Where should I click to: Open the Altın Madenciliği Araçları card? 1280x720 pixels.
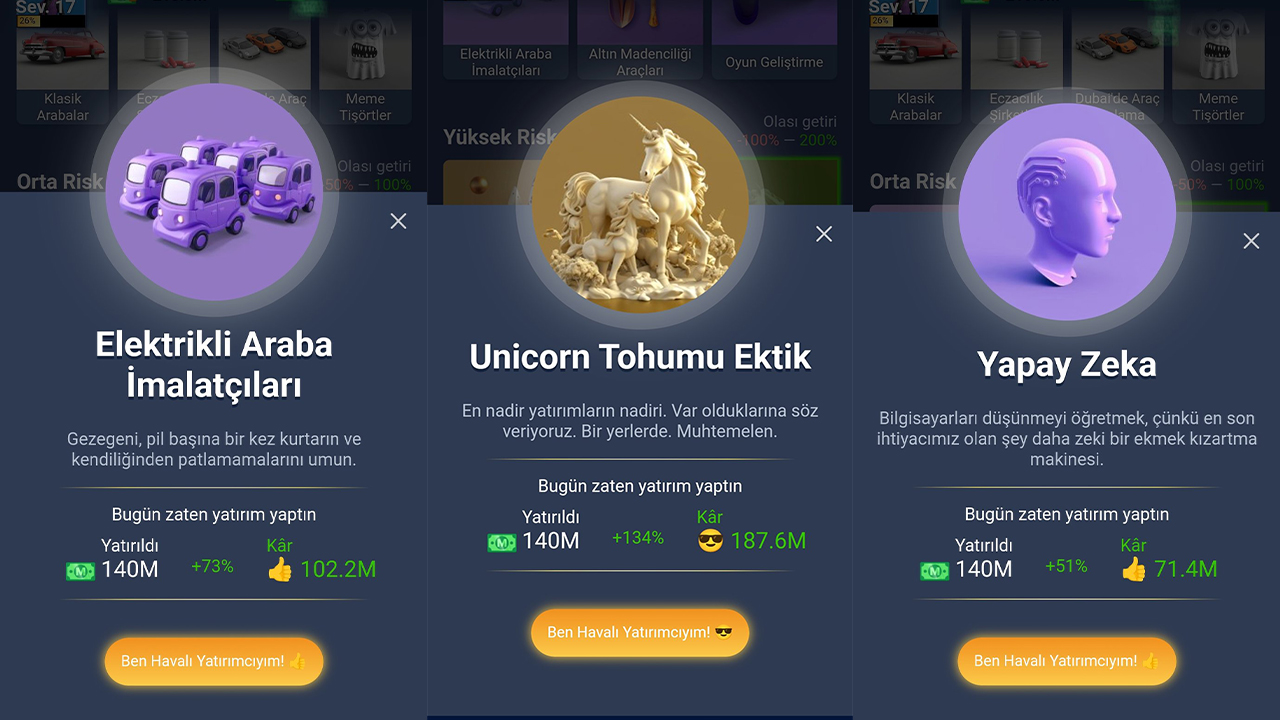pyautogui.click(x=640, y=40)
